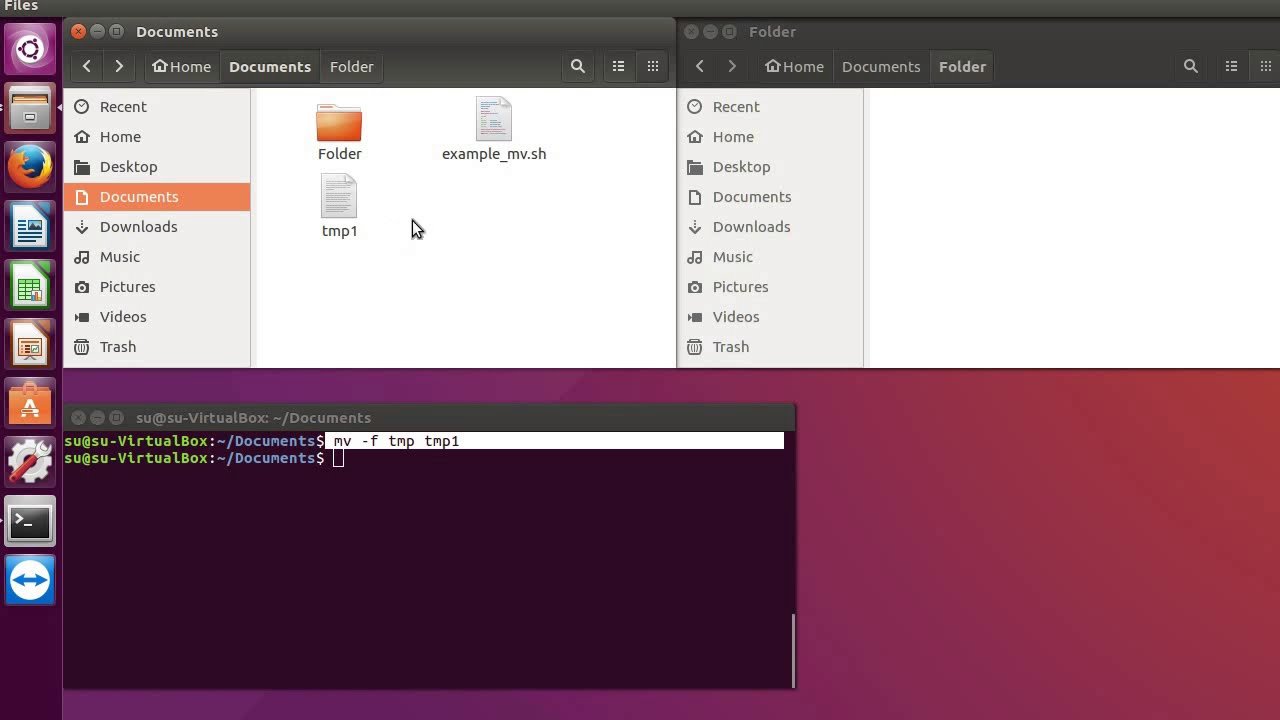Open Ubuntu Software Center from launcher
Viewport: 1280px width, 720px height.
coord(30,403)
